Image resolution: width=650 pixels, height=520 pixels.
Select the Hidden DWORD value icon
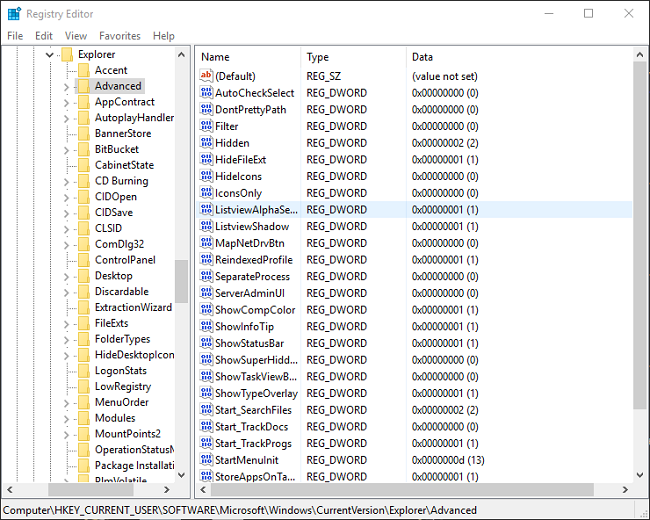point(206,143)
